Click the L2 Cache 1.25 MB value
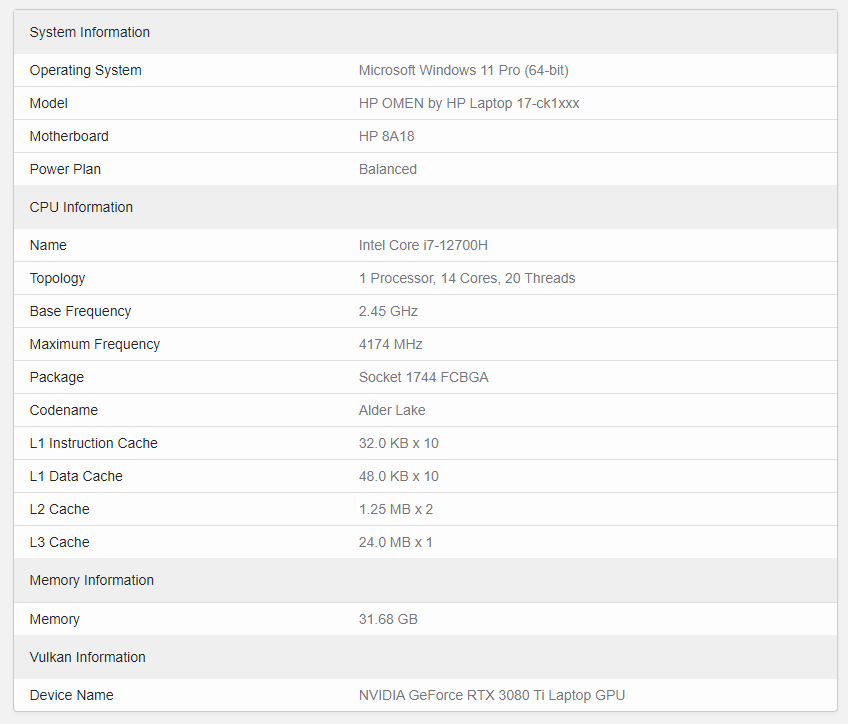 click(396, 509)
